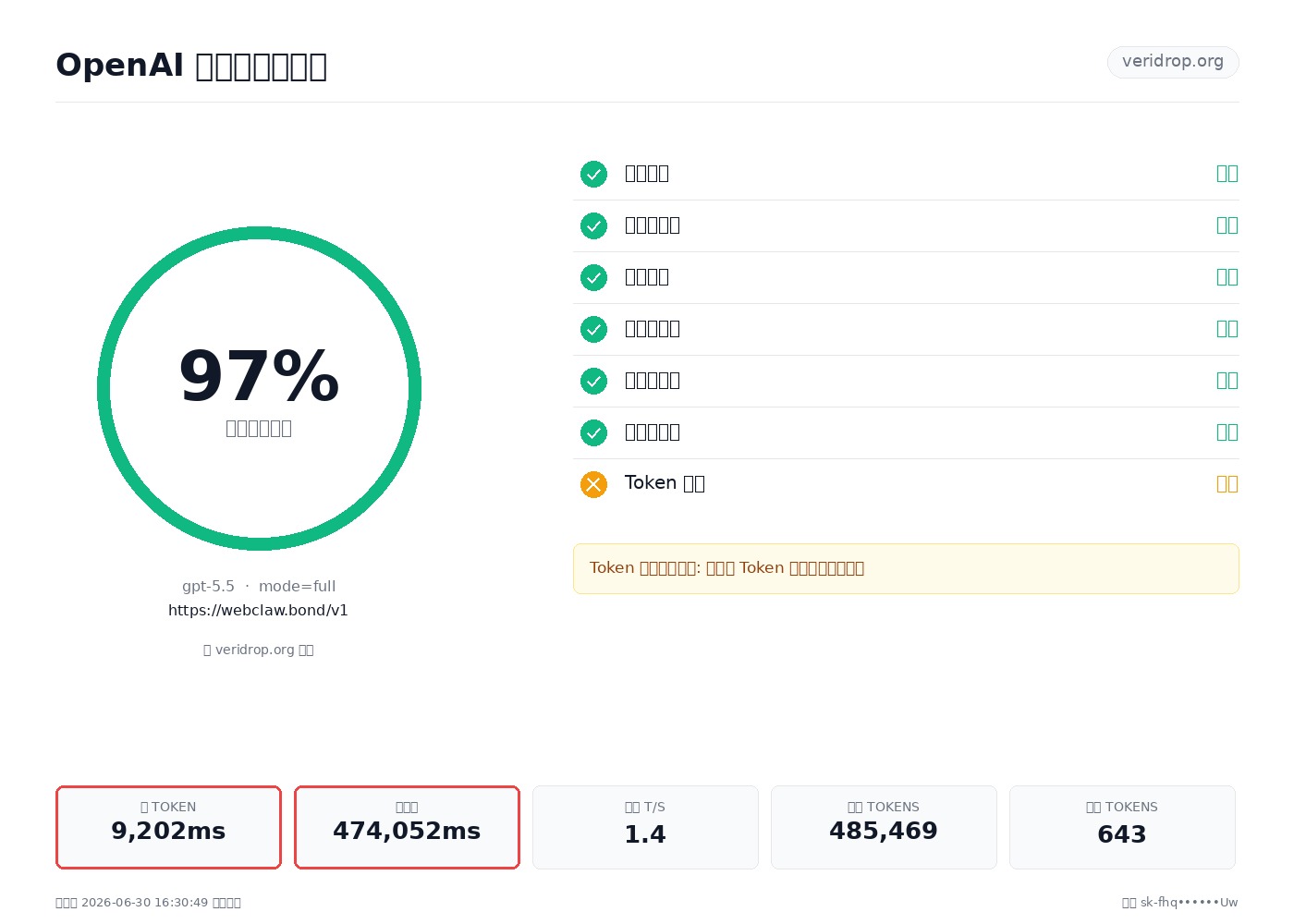Select the 485,469 TOKENS card
This screenshot has width=1294, height=924.
[884, 827]
